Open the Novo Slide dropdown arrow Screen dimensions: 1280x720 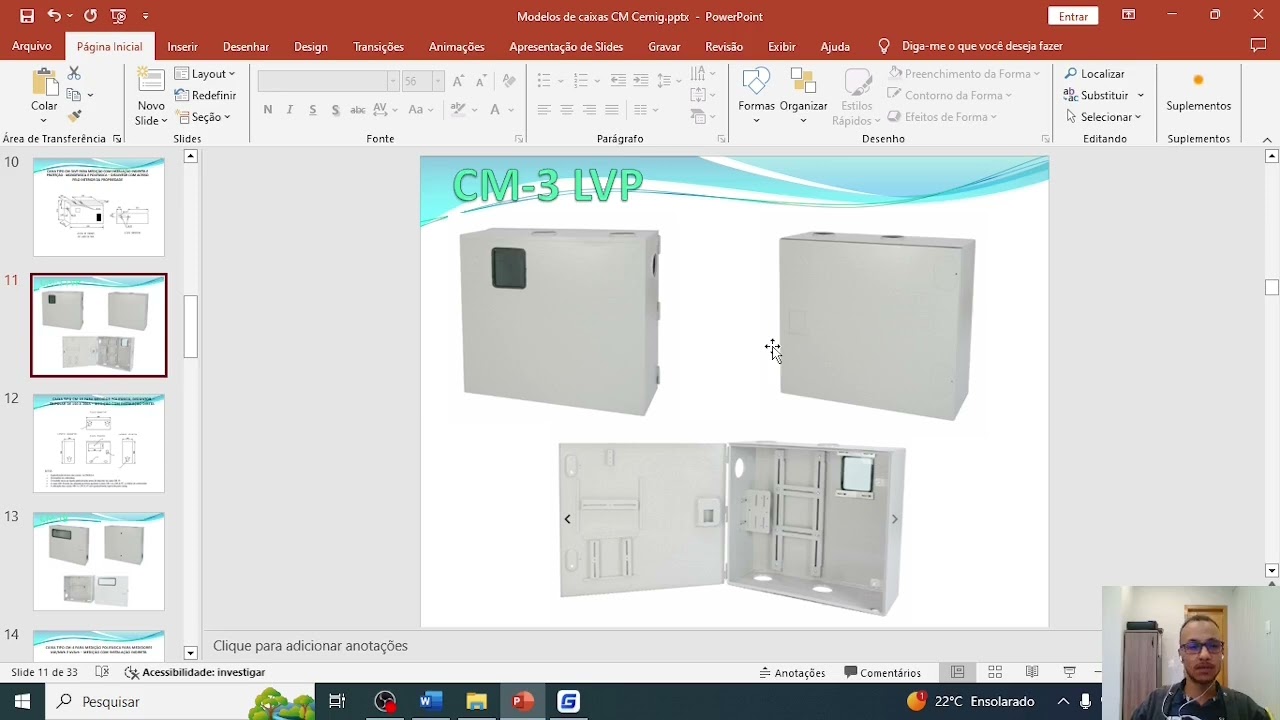click(166, 120)
